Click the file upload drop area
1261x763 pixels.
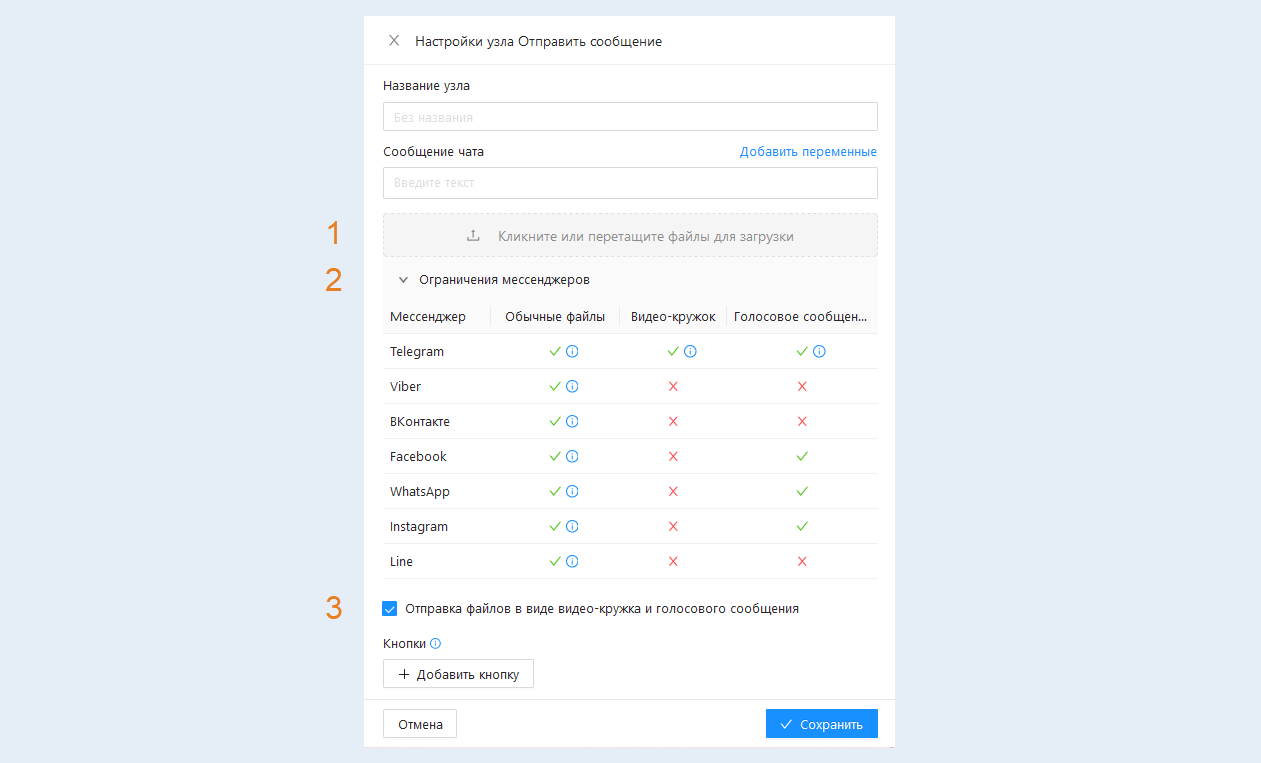[x=630, y=237]
